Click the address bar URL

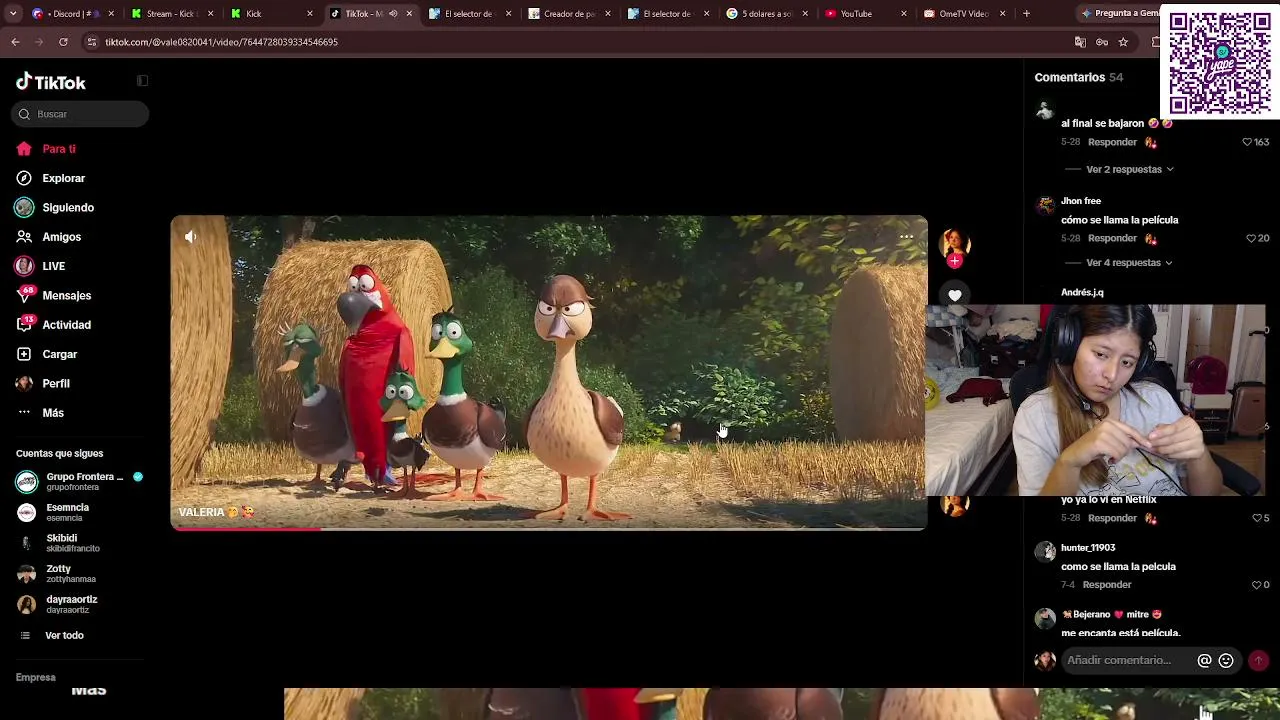pyautogui.click(x=222, y=42)
